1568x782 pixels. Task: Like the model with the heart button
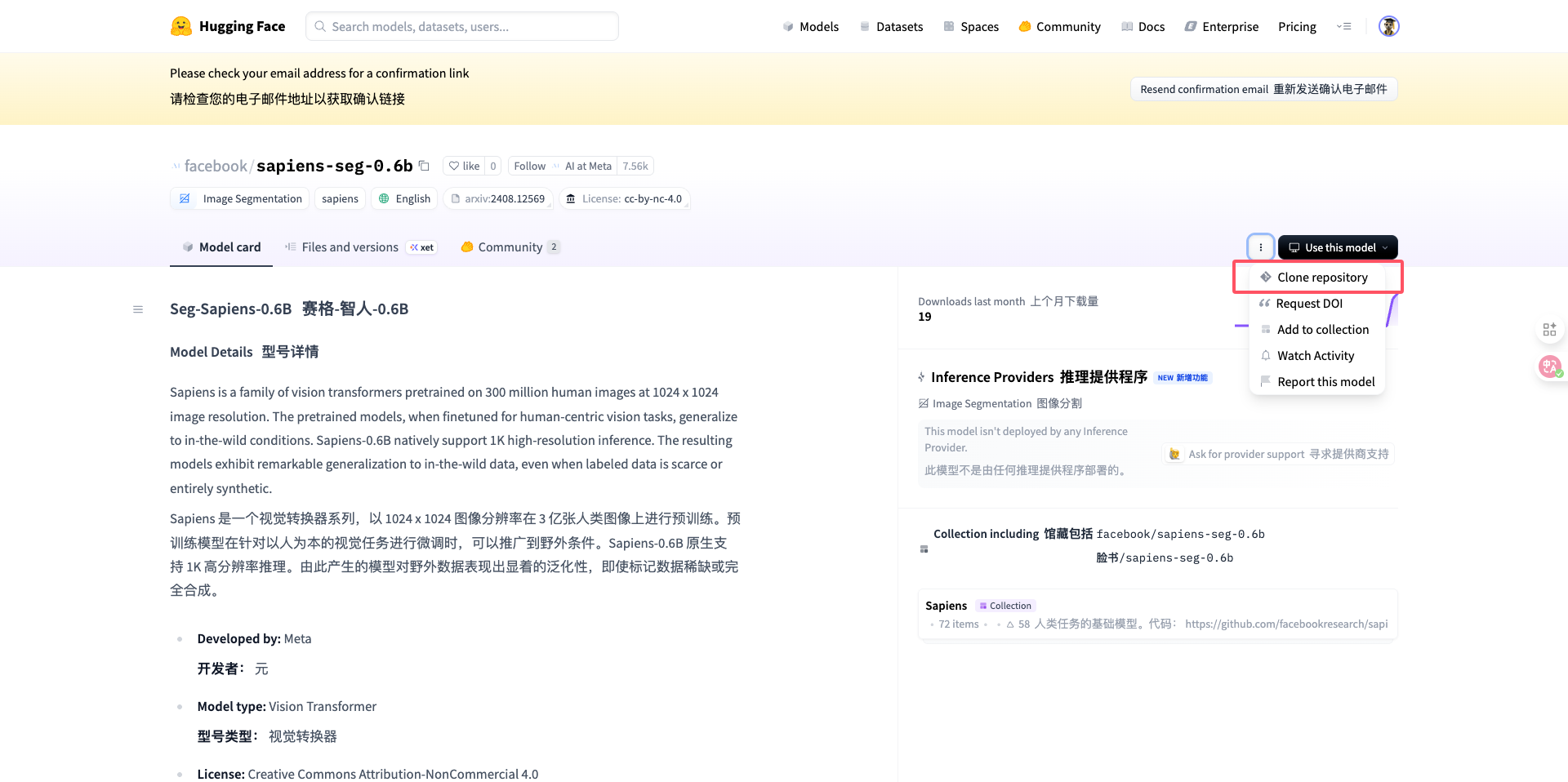[464, 166]
